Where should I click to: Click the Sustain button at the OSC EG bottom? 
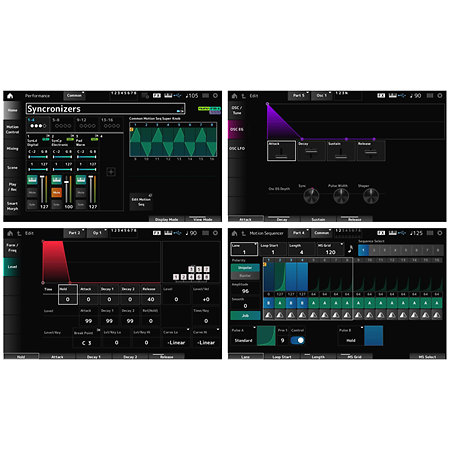(x=319, y=219)
